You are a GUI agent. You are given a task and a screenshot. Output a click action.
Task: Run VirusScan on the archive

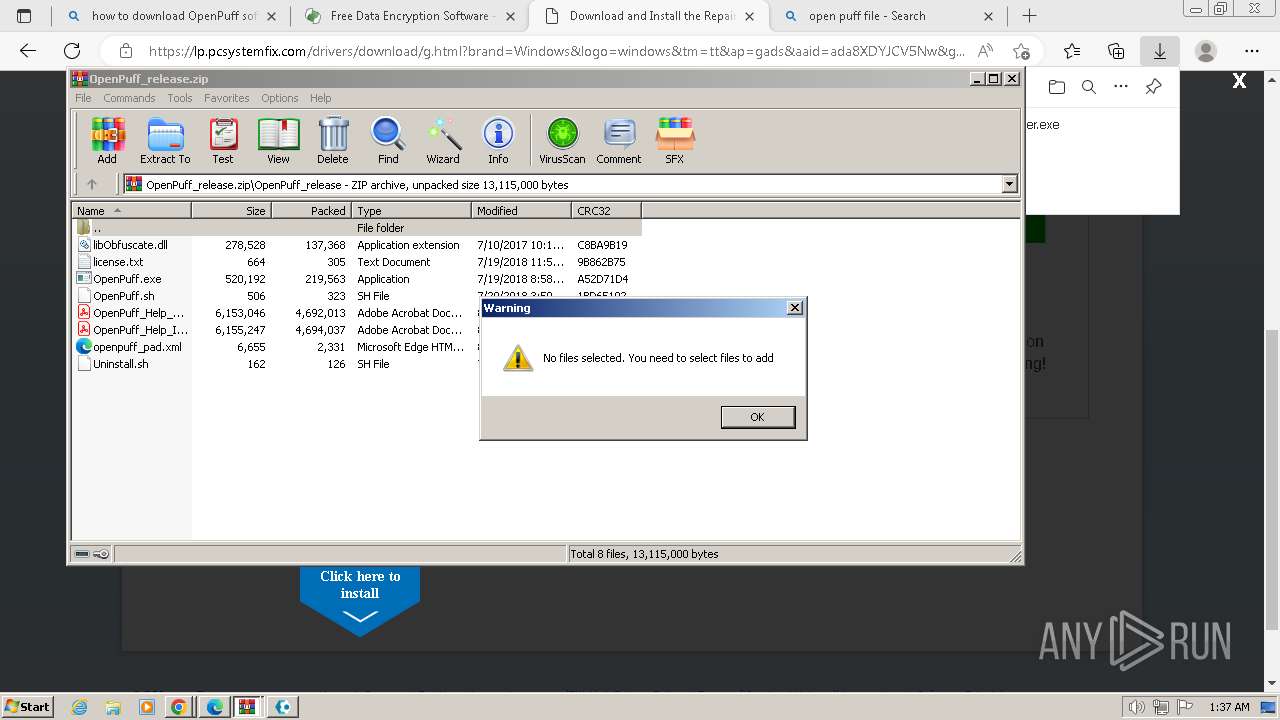click(x=562, y=140)
